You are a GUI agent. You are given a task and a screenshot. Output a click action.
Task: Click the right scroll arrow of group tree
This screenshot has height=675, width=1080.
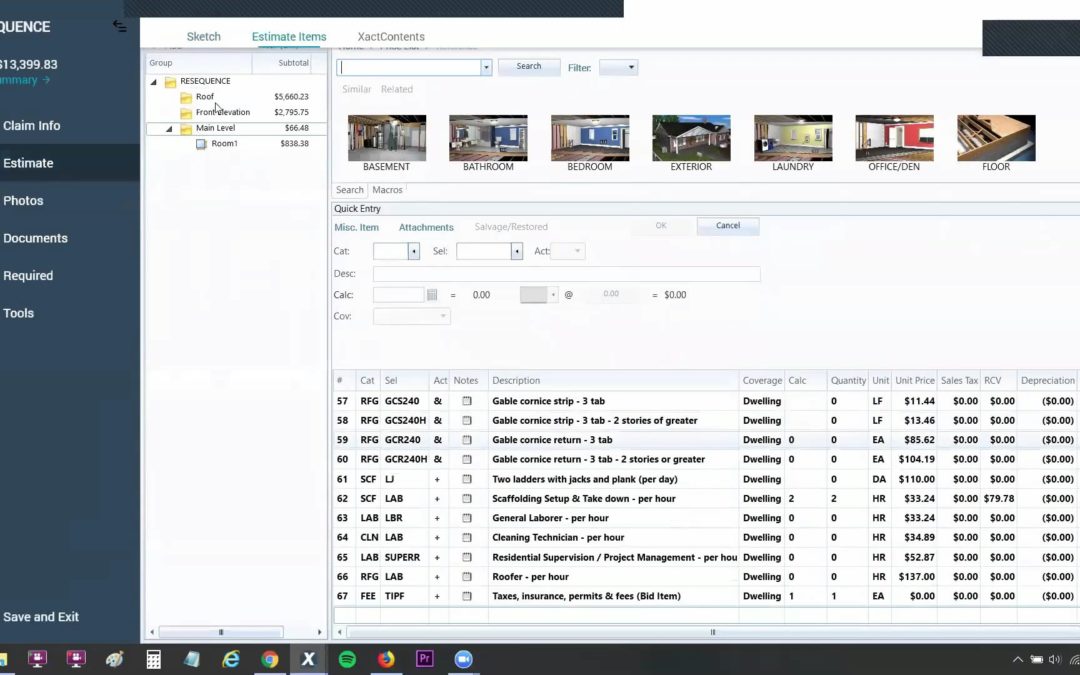click(319, 632)
